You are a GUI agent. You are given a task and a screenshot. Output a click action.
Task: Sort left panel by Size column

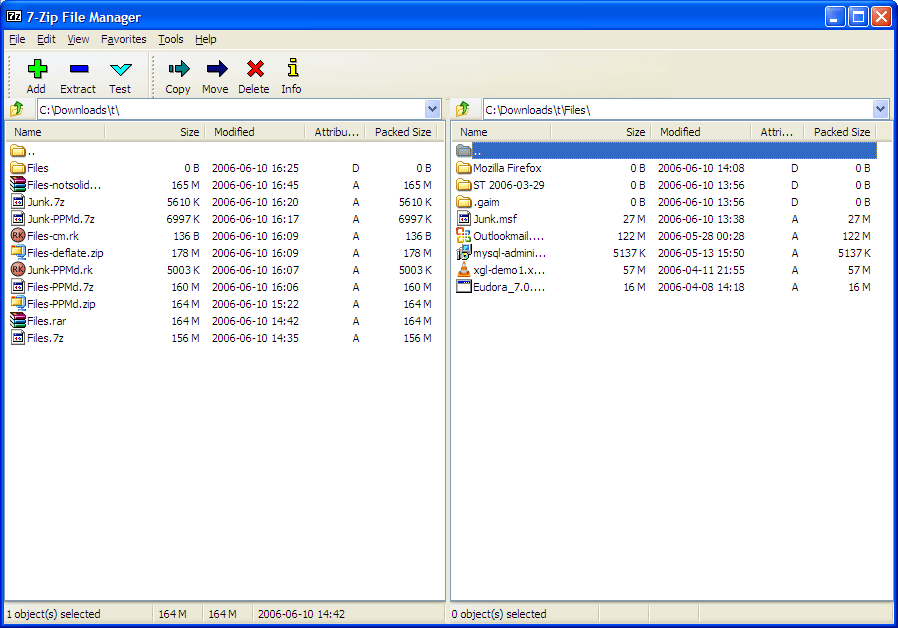click(x=155, y=132)
